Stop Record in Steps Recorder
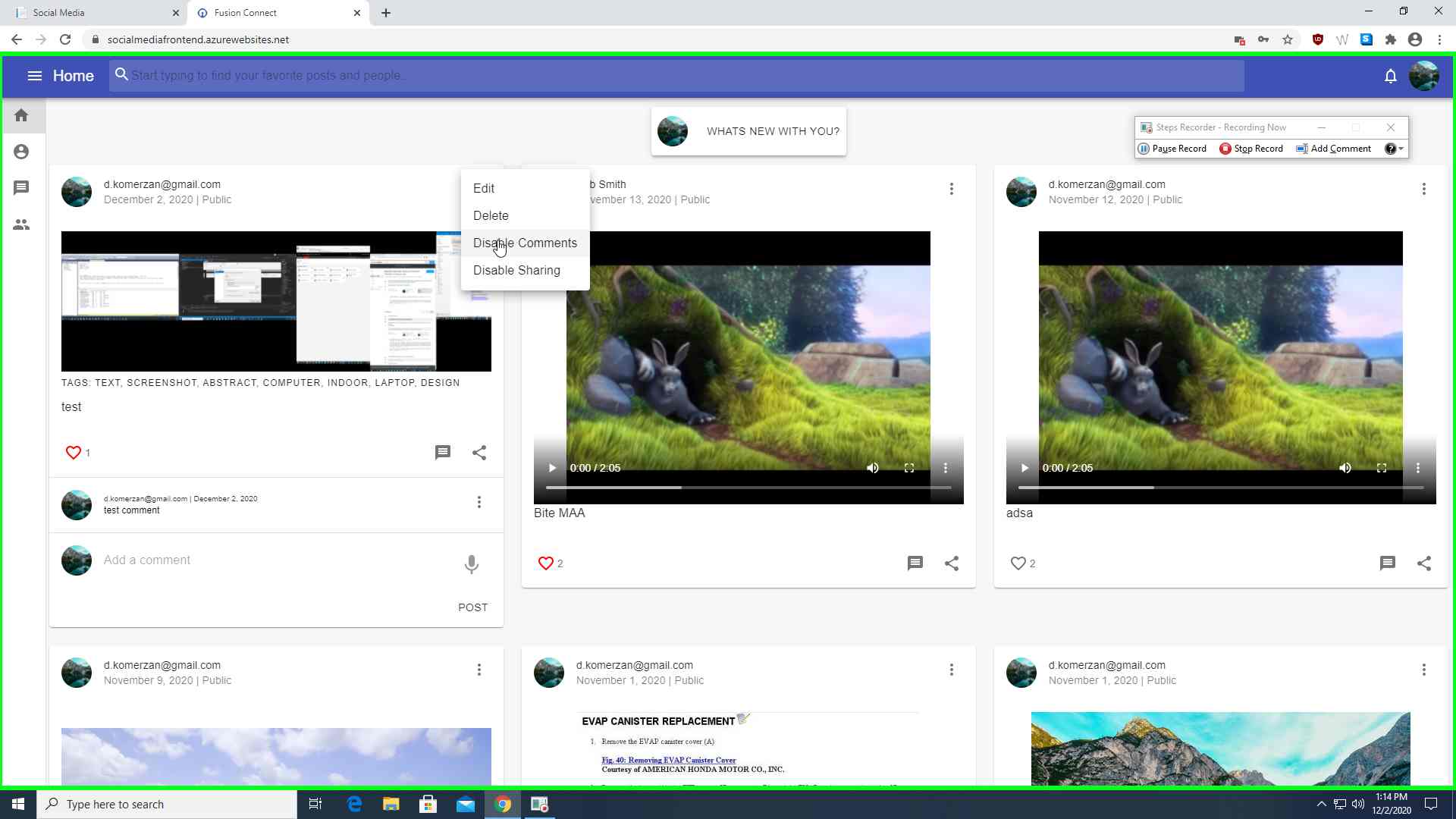Viewport: 1456px width, 819px height. pyautogui.click(x=1251, y=149)
